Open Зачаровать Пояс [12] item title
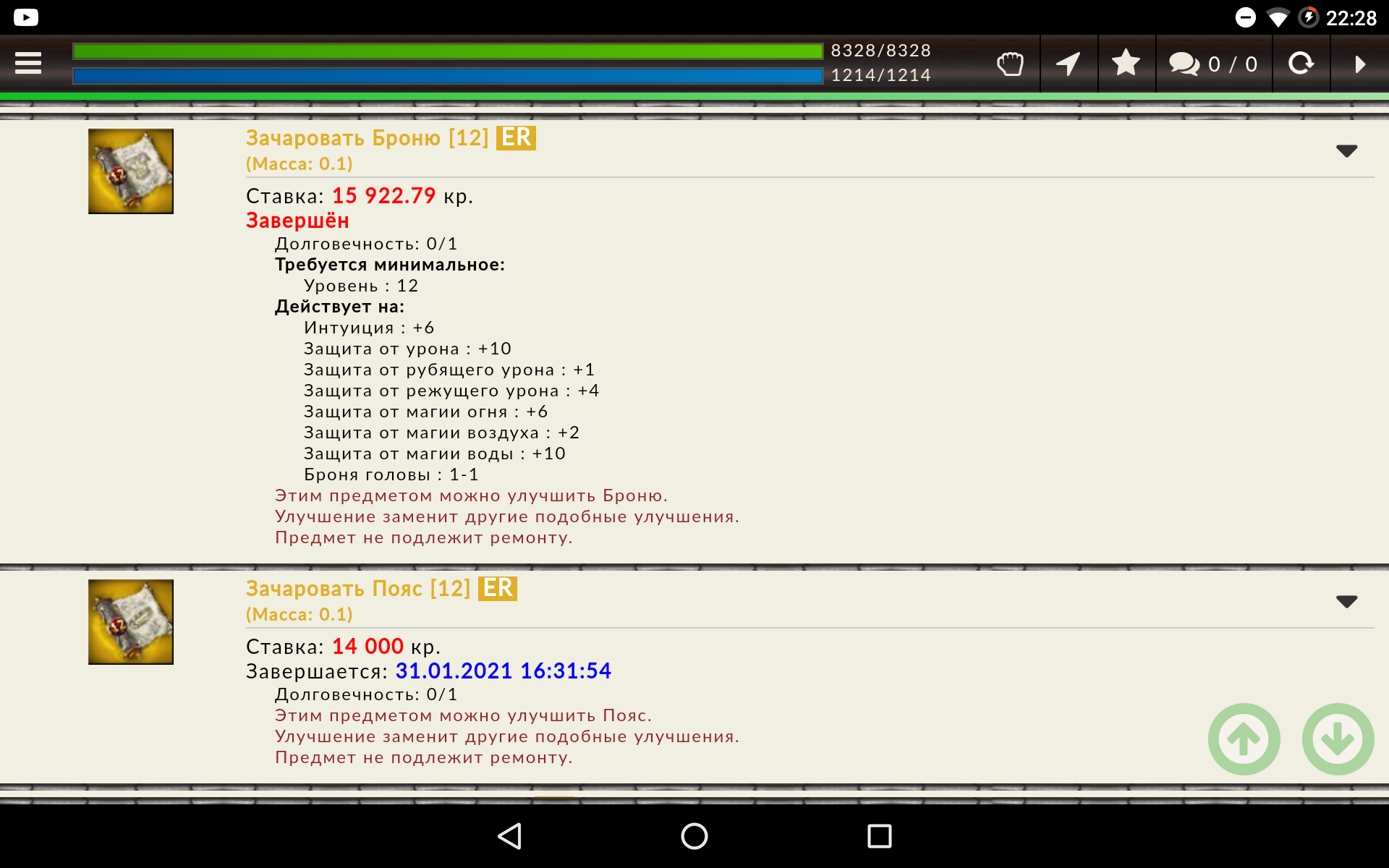The height and width of the screenshot is (868, 1389). pyautogui.click(x=358, y=588)
